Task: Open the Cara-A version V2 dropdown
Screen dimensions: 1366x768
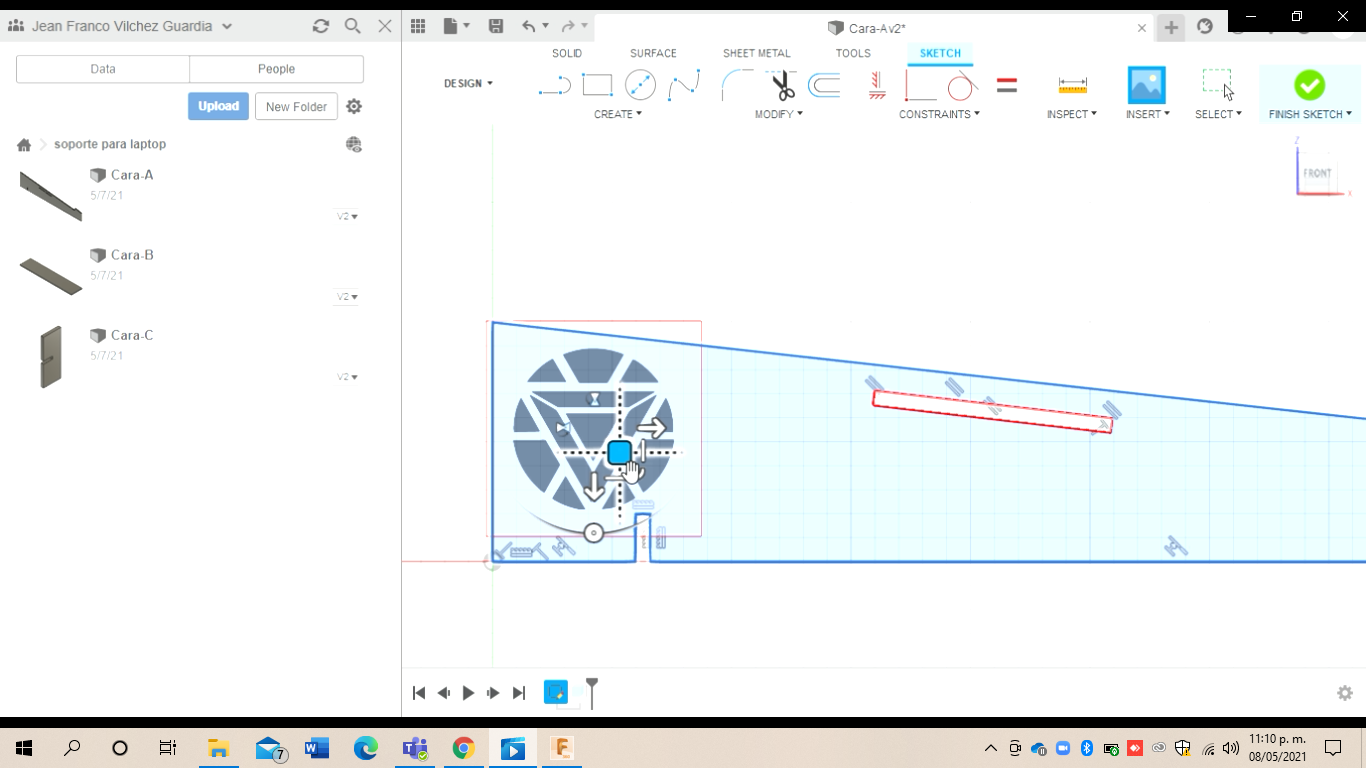Action: coord(347,216)
